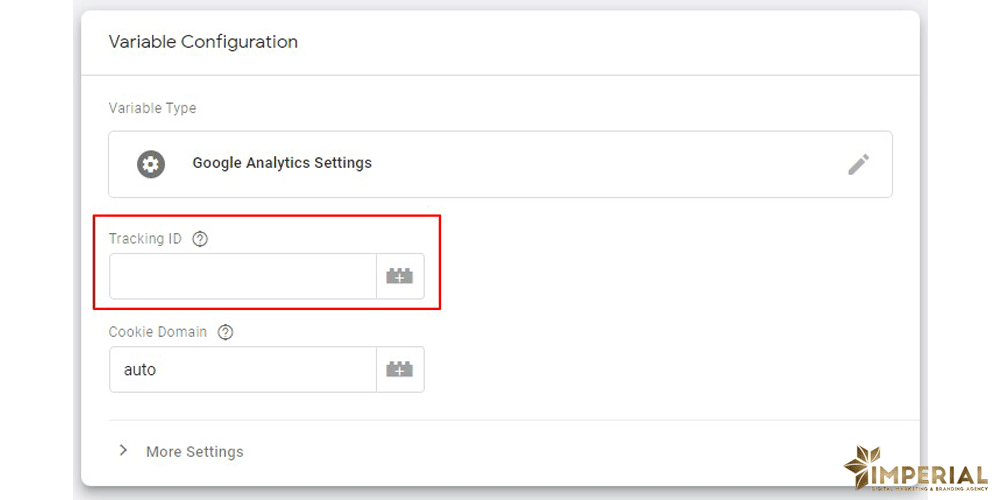Click the Imperial gold leaf logo emblem
Viewport: 1000px width, 500px height.
pyautogui.click(x=862, y=464)
